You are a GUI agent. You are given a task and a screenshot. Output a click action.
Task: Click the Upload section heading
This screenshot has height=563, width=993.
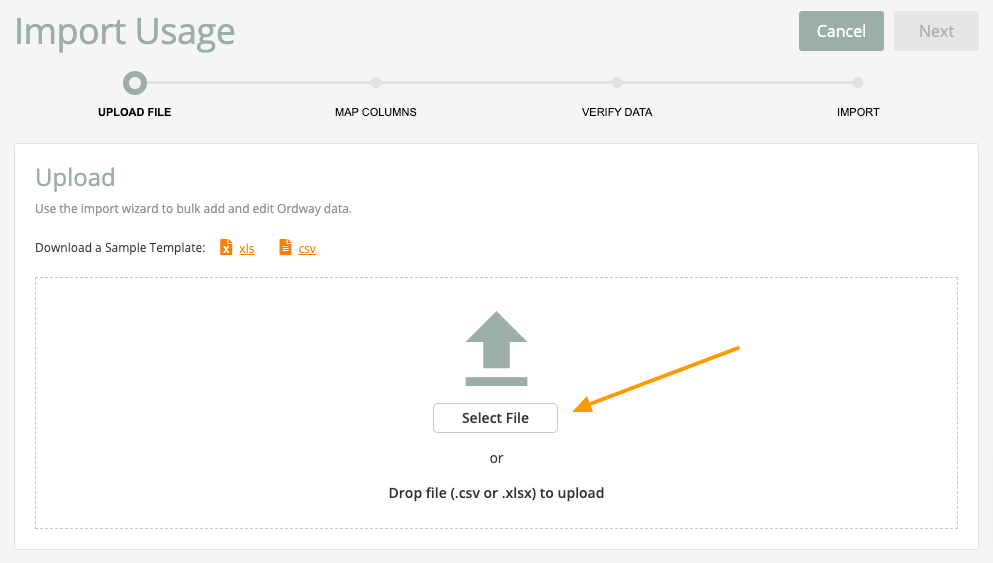click(75, 178)
